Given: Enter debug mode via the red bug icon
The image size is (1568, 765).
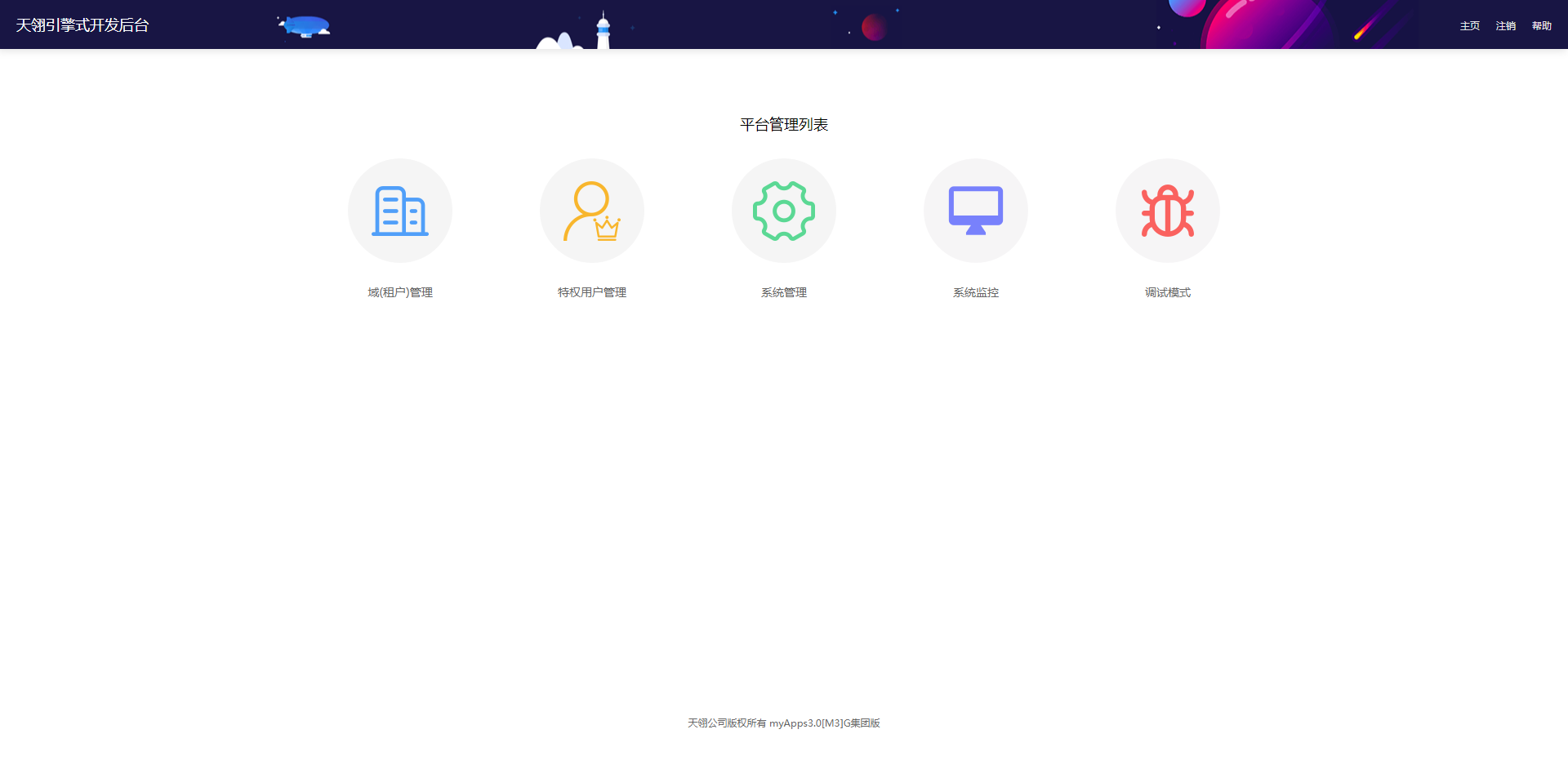Looking at the screenshot, I should point(1168,211).
